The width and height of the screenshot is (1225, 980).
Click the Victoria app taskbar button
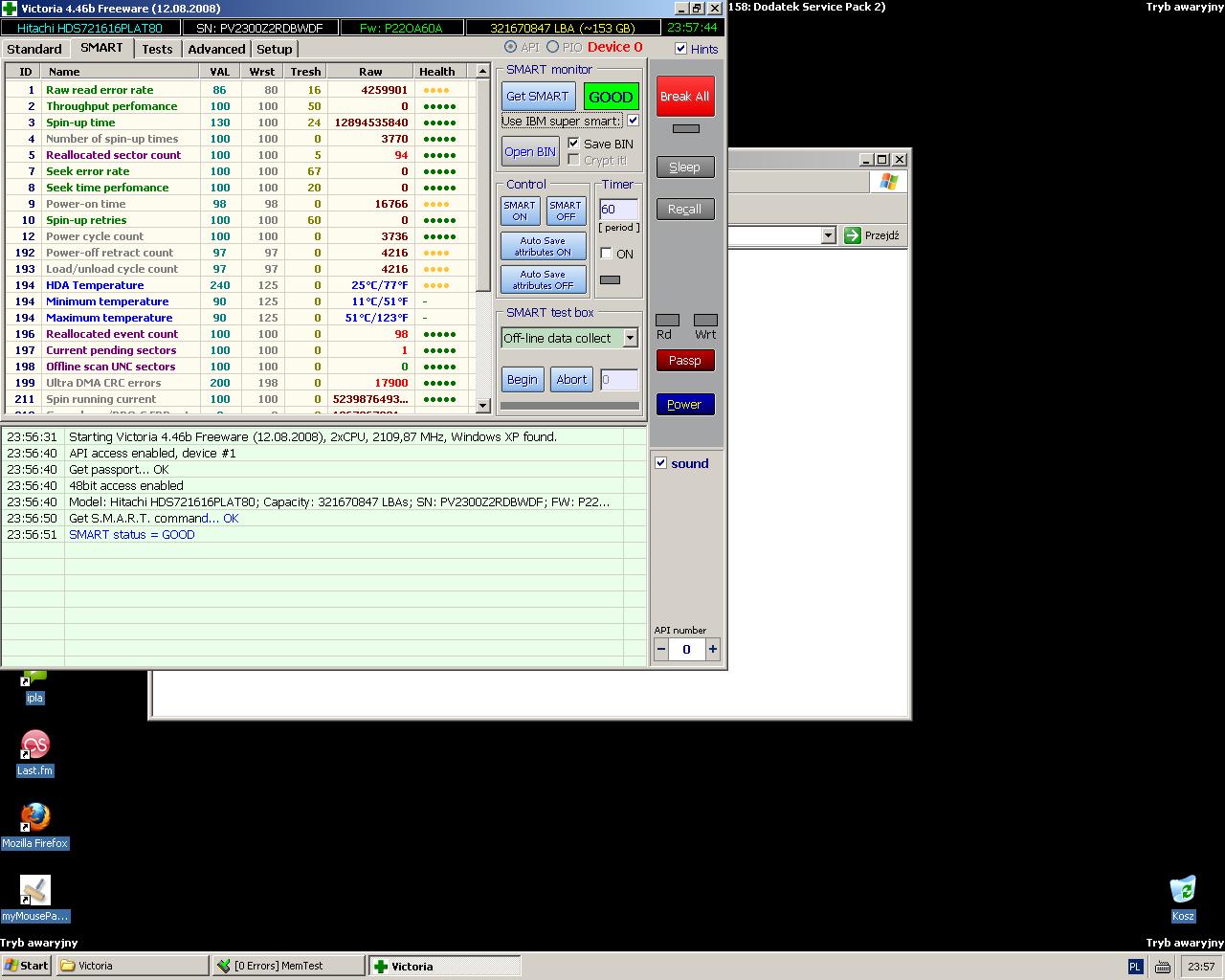pyautogui.click(x=445, y=966)
